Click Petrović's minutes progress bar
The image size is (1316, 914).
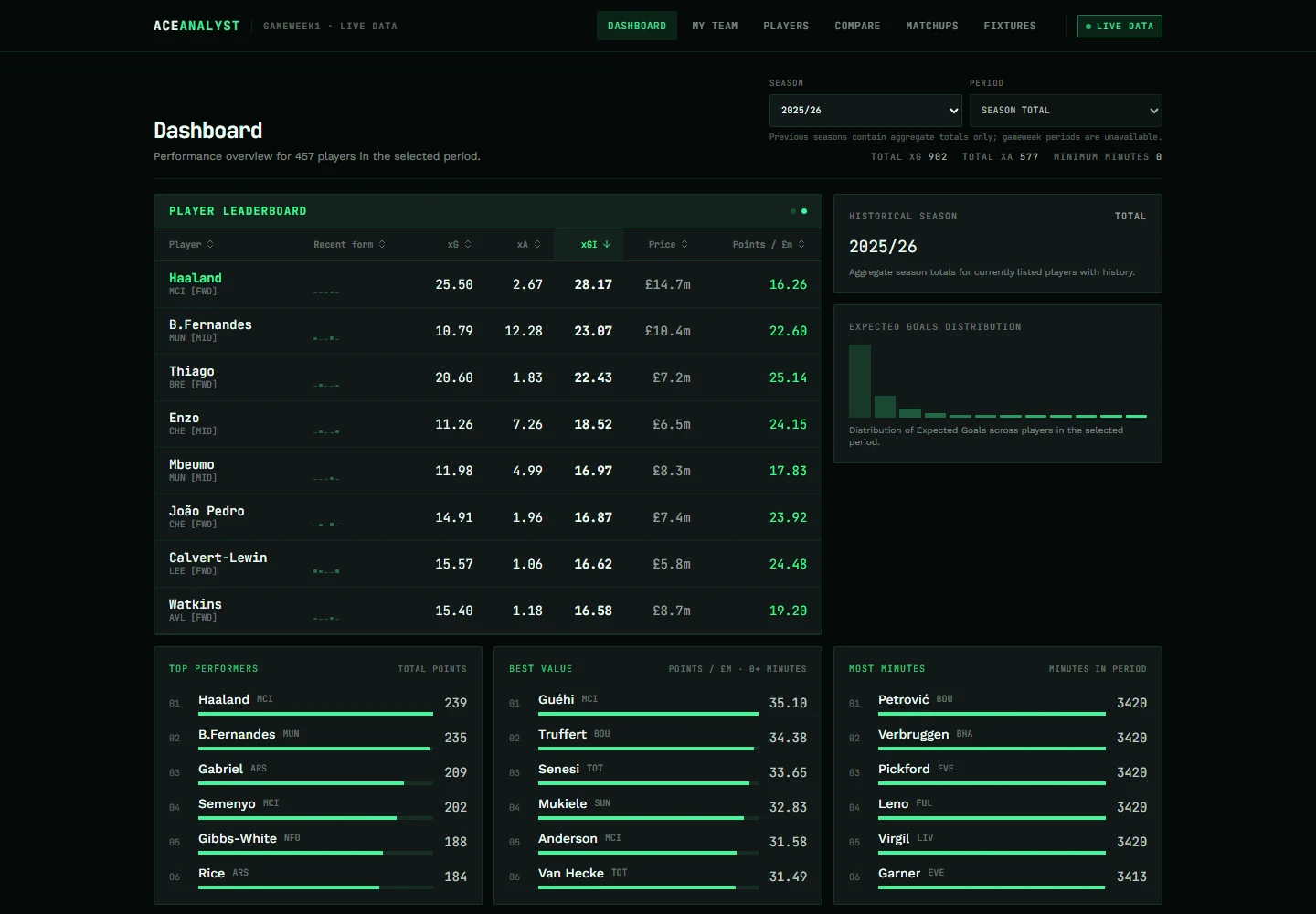pos(992,714)
